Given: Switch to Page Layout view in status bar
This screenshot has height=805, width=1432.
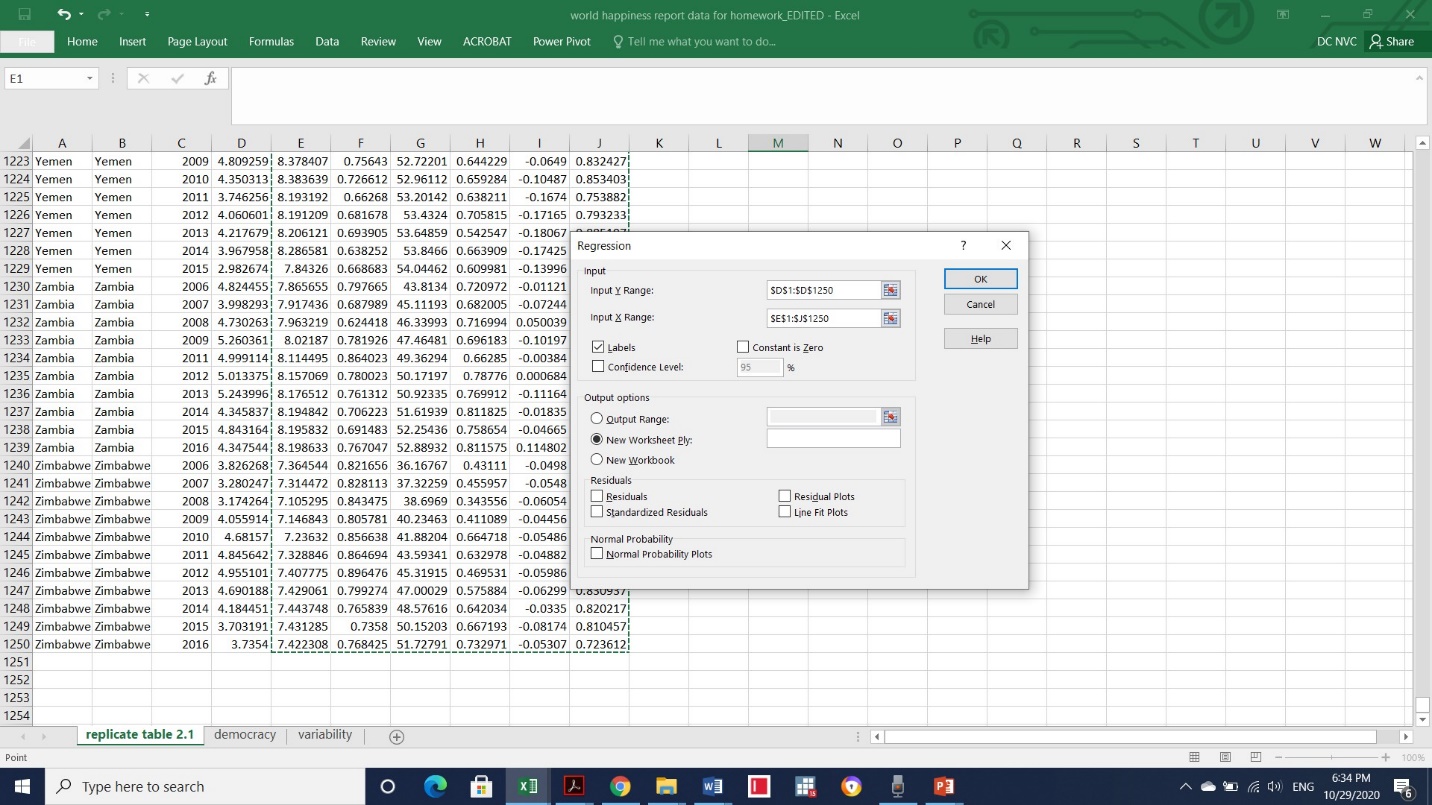Looking at the screenshot, I should pos(1225,757).
